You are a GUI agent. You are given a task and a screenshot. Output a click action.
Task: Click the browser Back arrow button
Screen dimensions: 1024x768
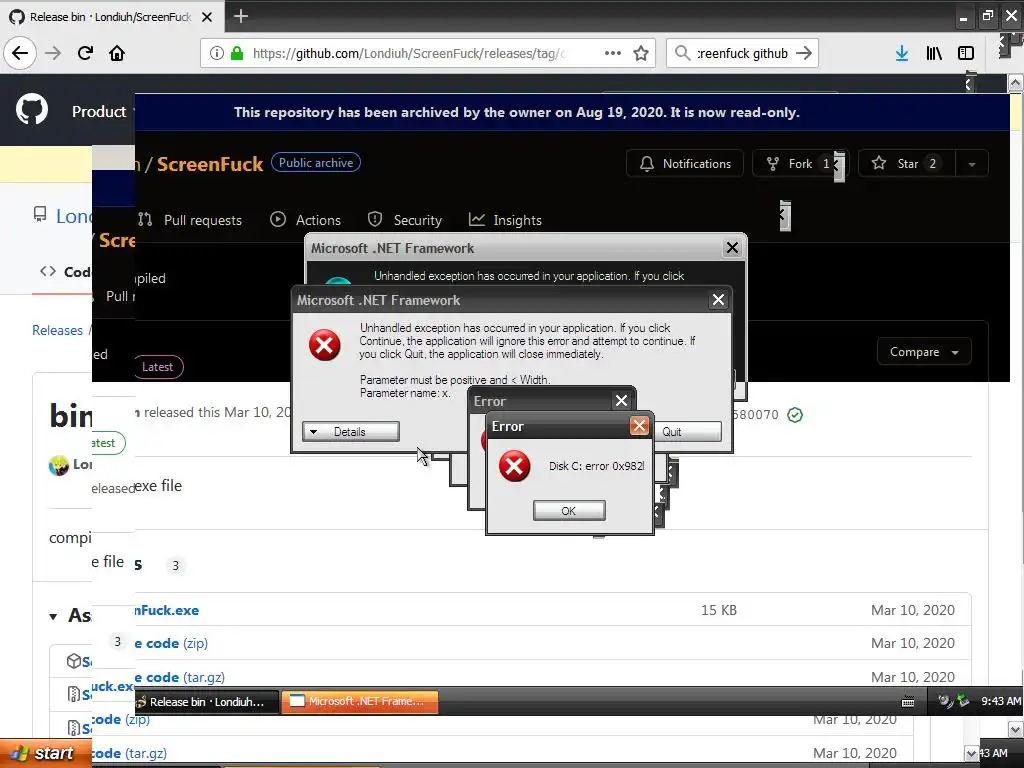pyautogui.click(x=20, y=53)
